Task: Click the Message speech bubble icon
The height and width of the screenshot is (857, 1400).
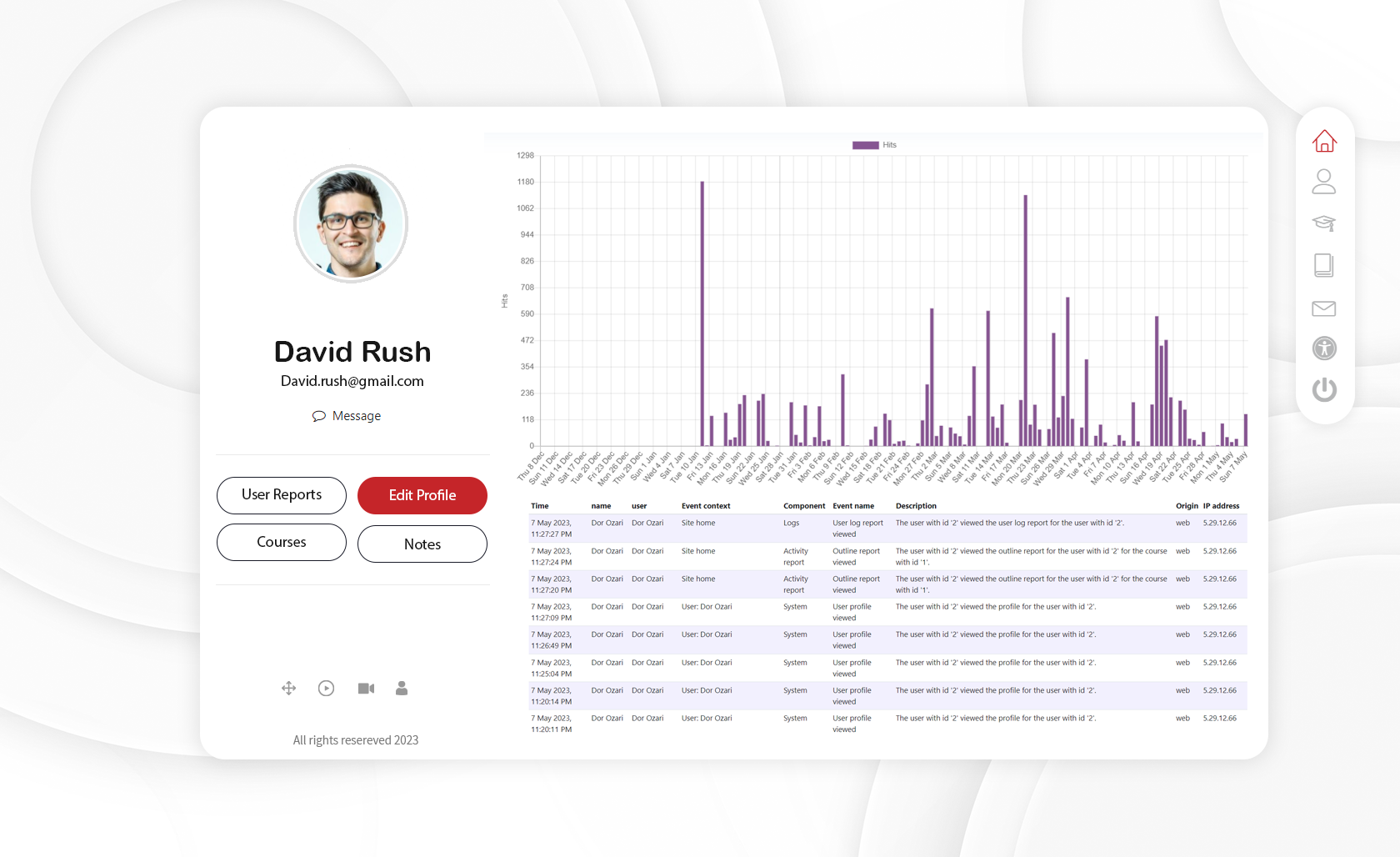Action: click(x=318, y=416)
